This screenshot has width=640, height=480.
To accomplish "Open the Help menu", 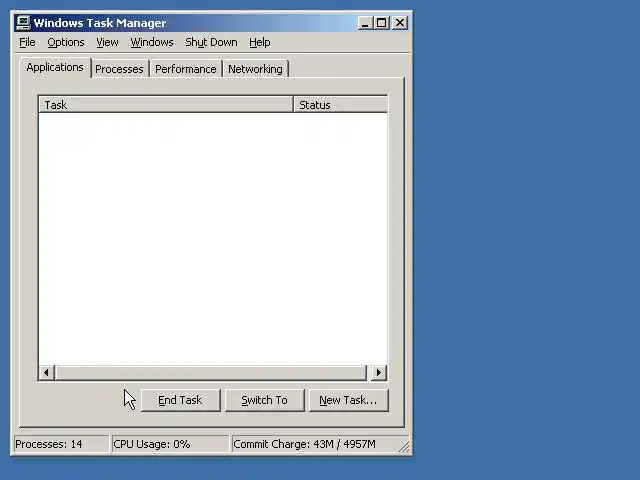I will 260,42.
